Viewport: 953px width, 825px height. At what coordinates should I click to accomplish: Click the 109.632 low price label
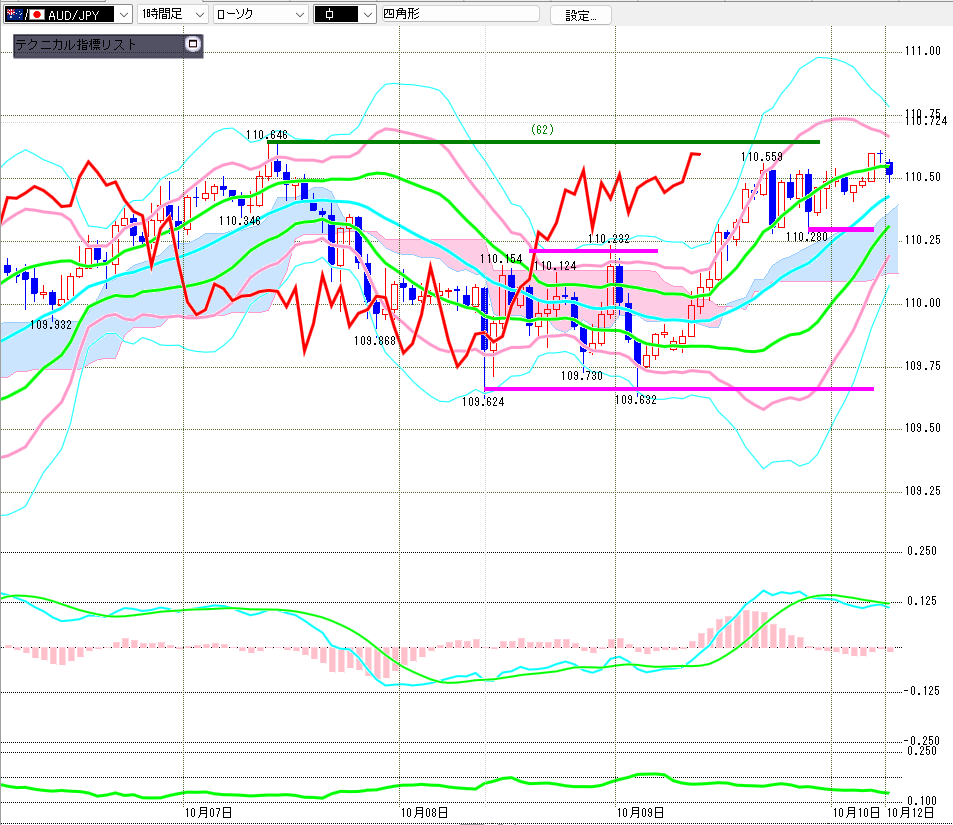pyautogui.click(x=636, y=400)
